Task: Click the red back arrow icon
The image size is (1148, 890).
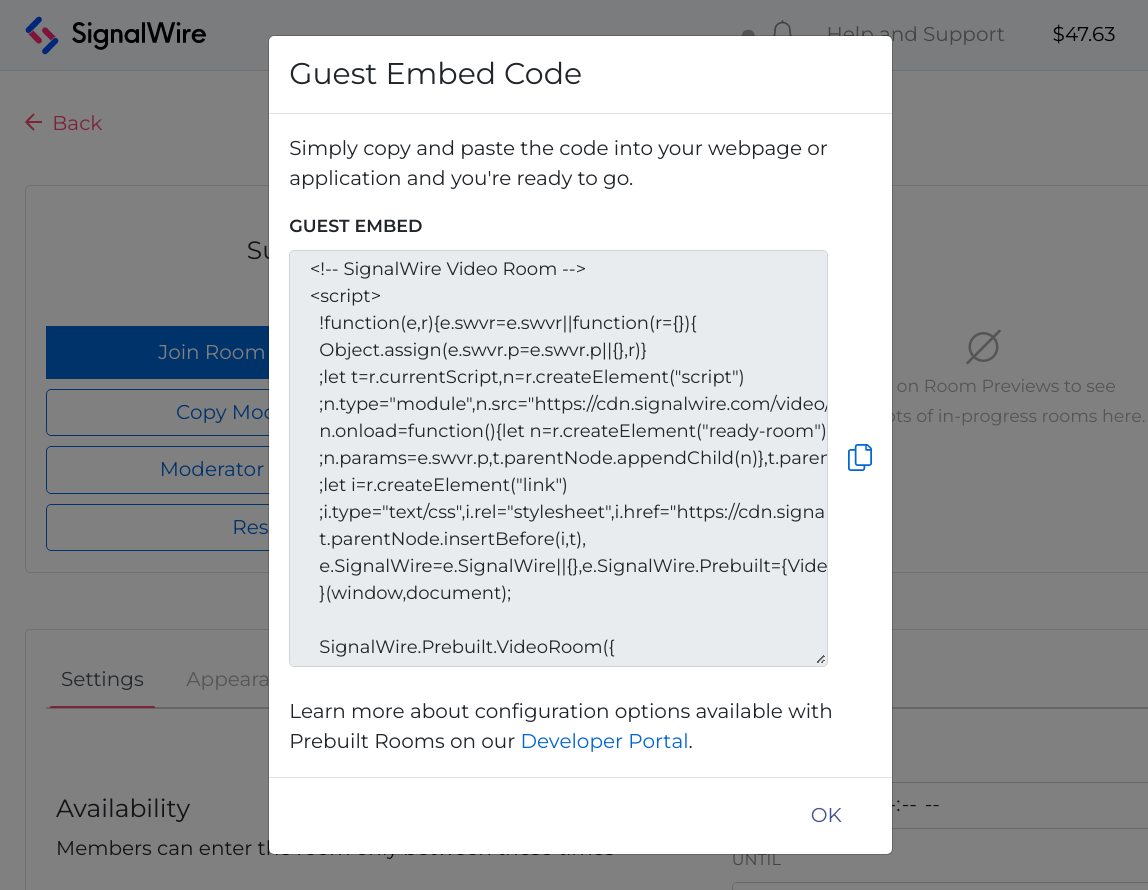Action: (32, 122)
